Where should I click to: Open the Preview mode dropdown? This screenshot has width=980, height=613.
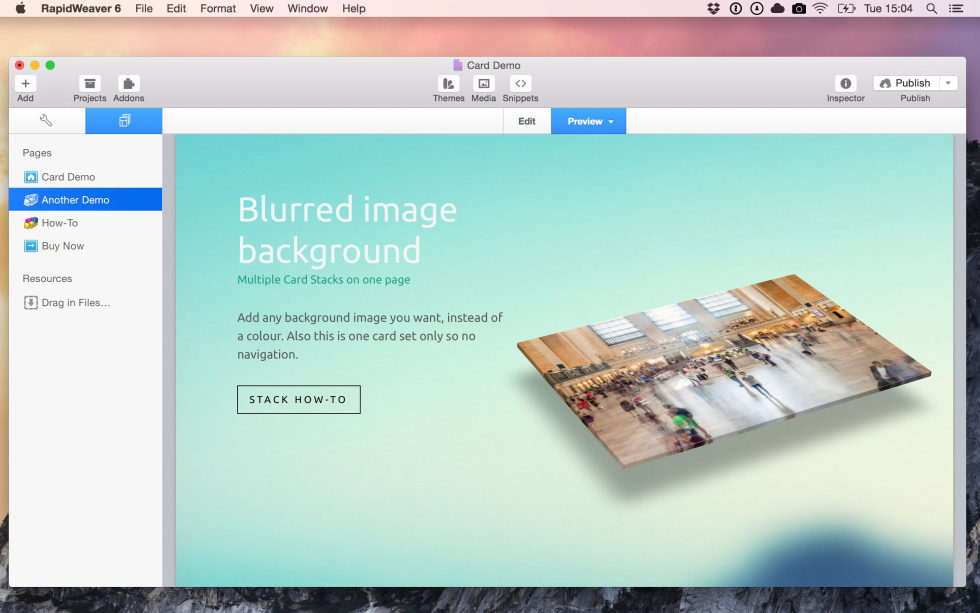(x=588, y=121)
